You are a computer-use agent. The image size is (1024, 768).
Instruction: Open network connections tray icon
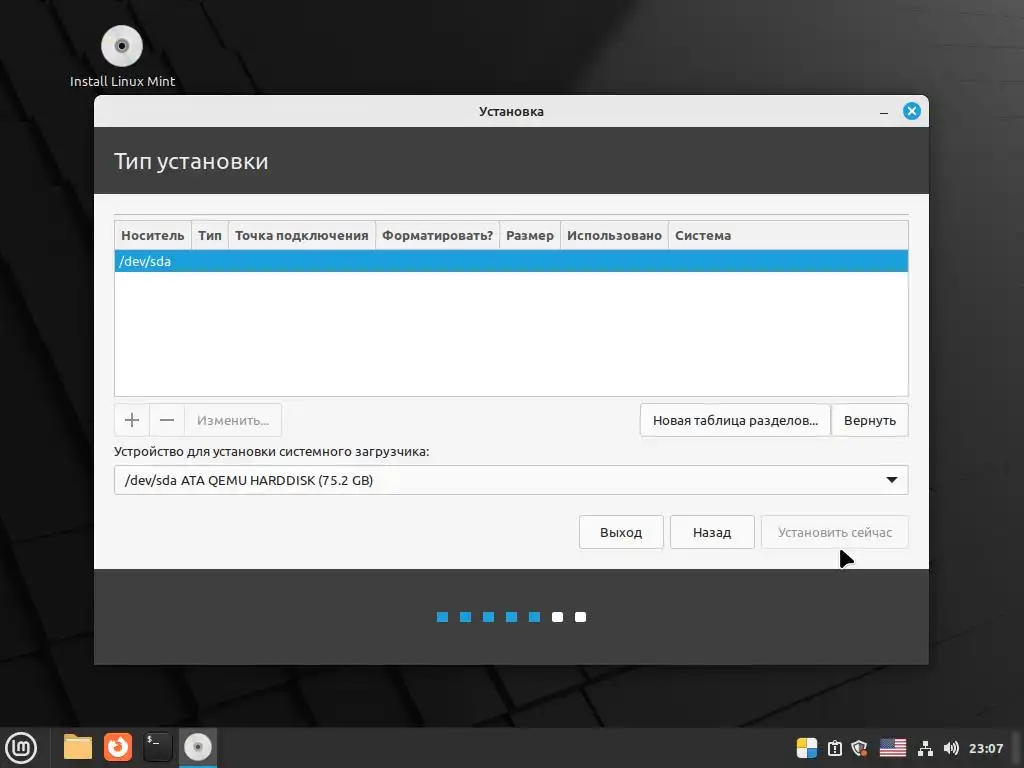click(925, 748)
